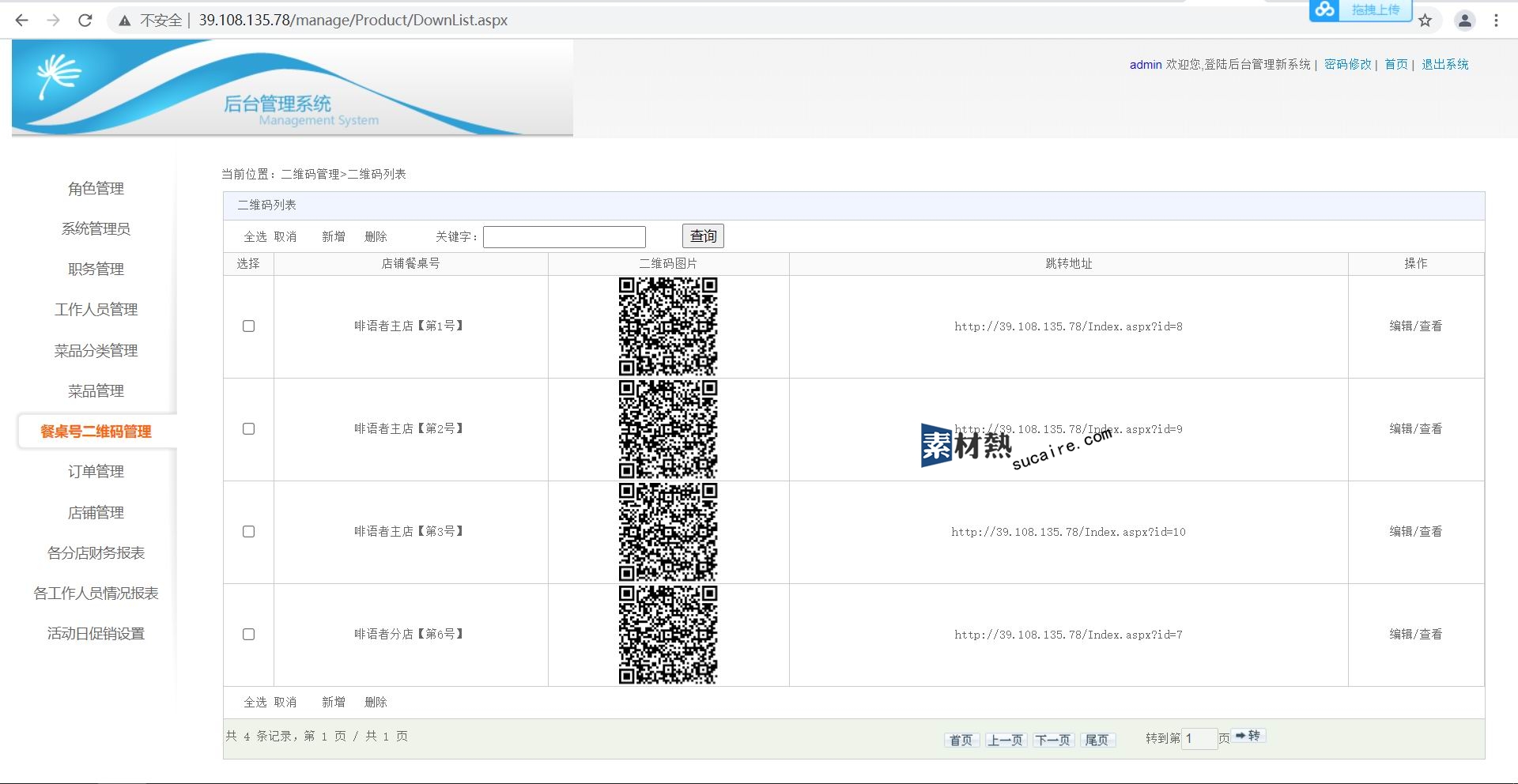Click 全选 above the table
1518x784 pixels.
[255, 236]
